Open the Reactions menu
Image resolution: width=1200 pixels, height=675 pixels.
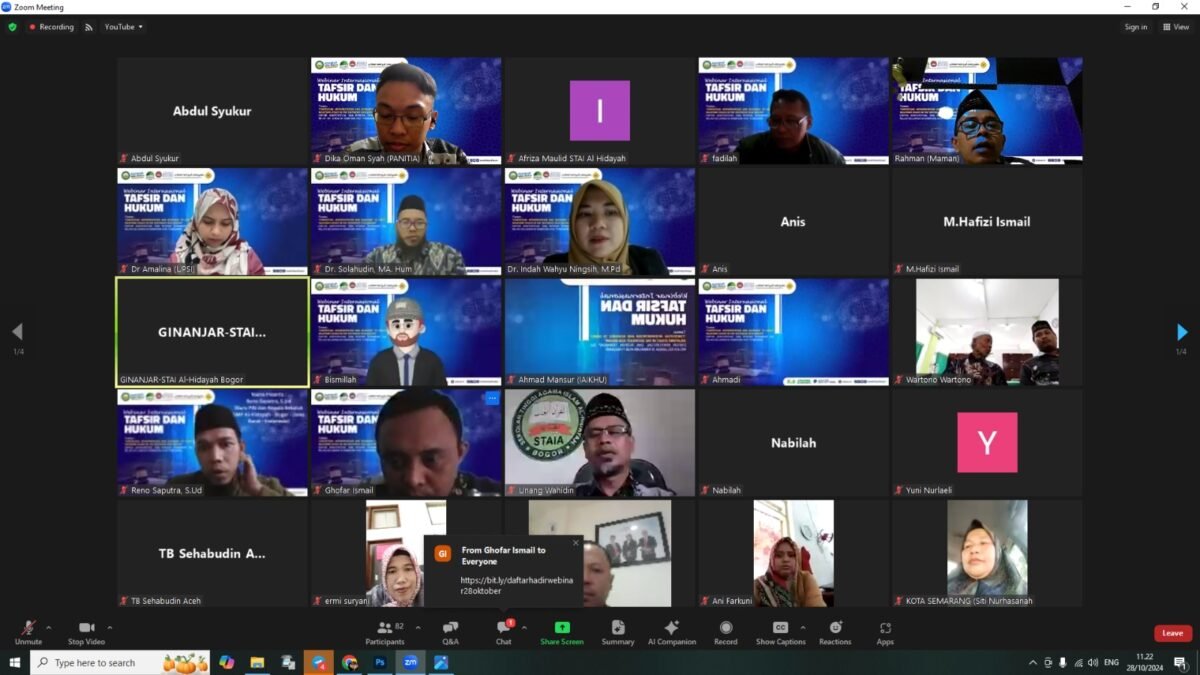pyautogui.click(x=834, y=631)
